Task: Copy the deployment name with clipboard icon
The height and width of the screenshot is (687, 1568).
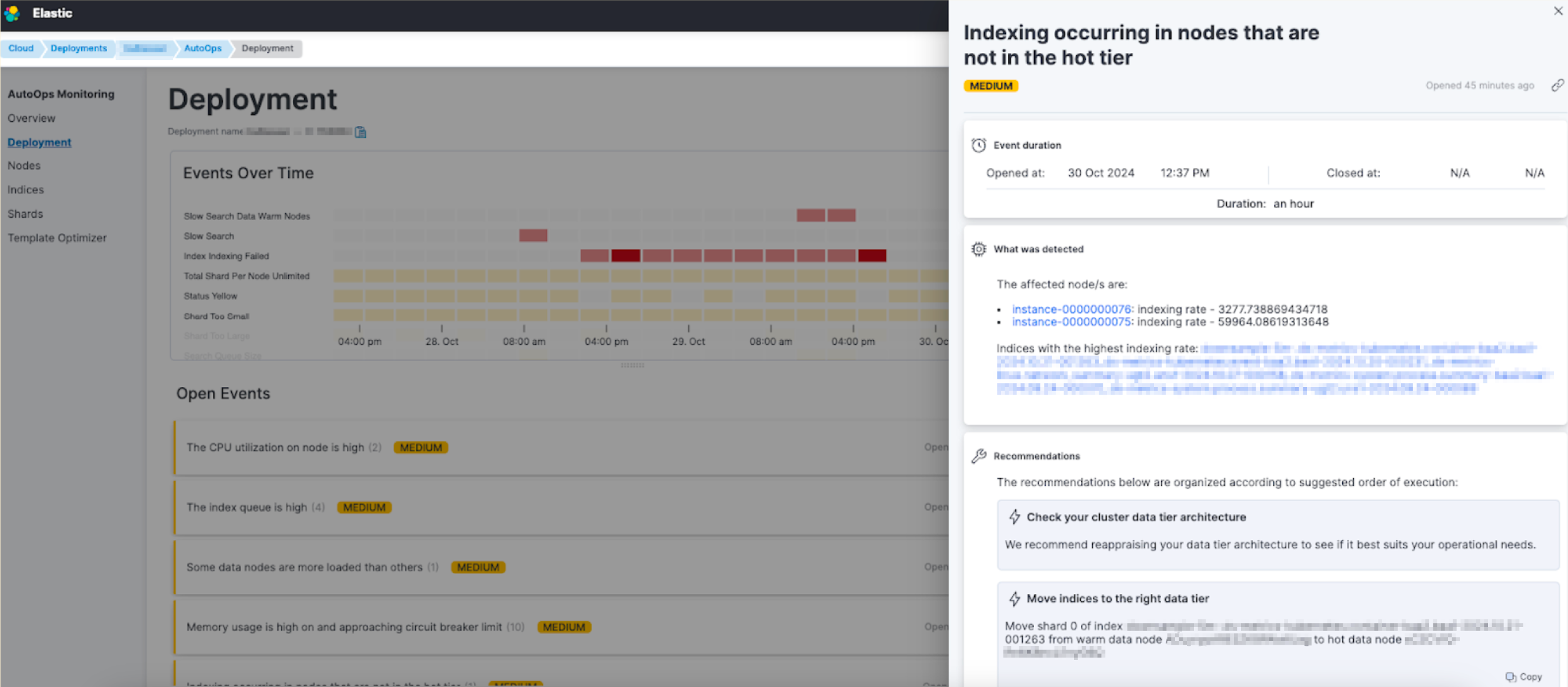Action: (x=361, y=132)
